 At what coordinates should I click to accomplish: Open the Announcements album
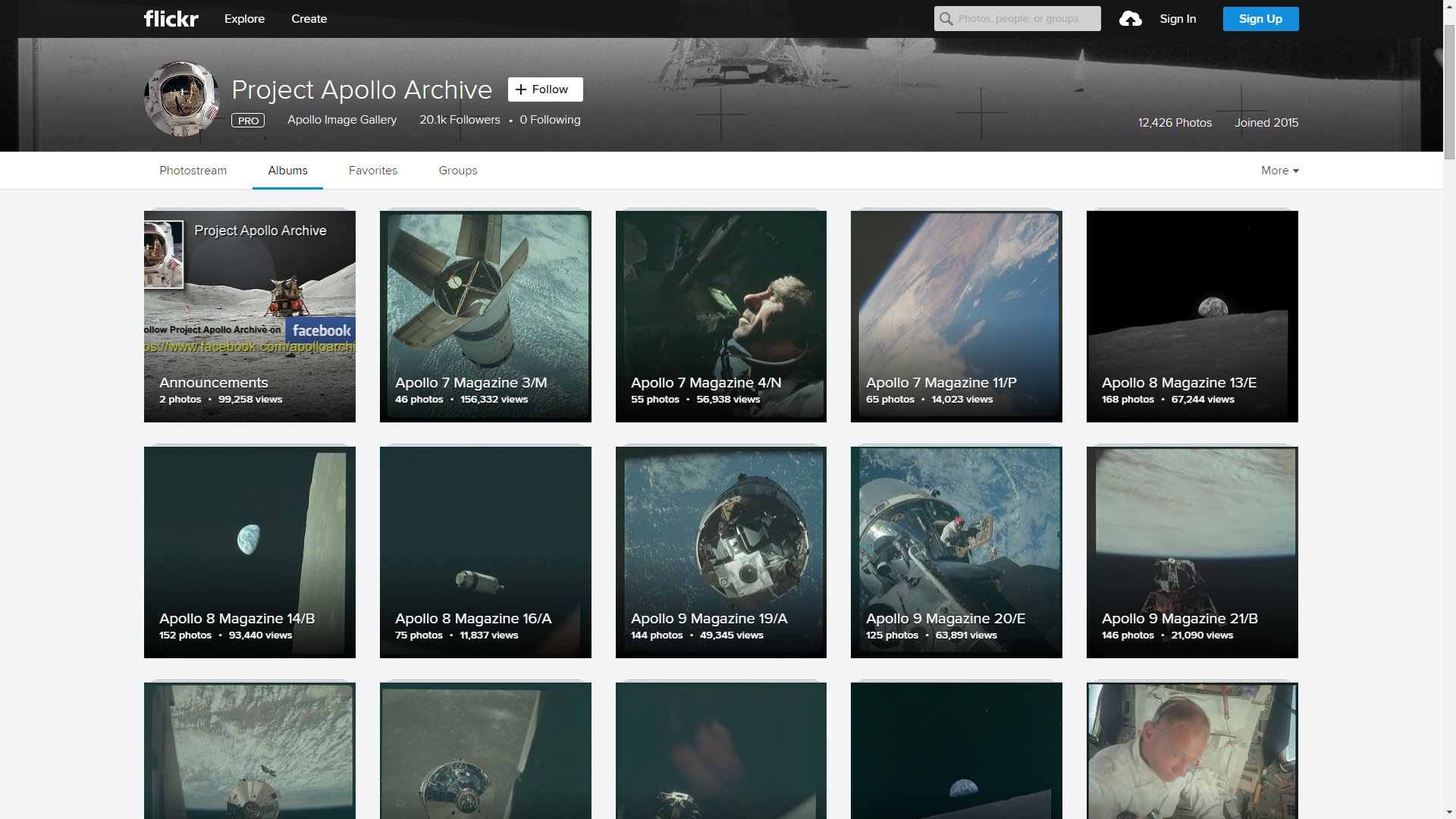coord(249,316)
